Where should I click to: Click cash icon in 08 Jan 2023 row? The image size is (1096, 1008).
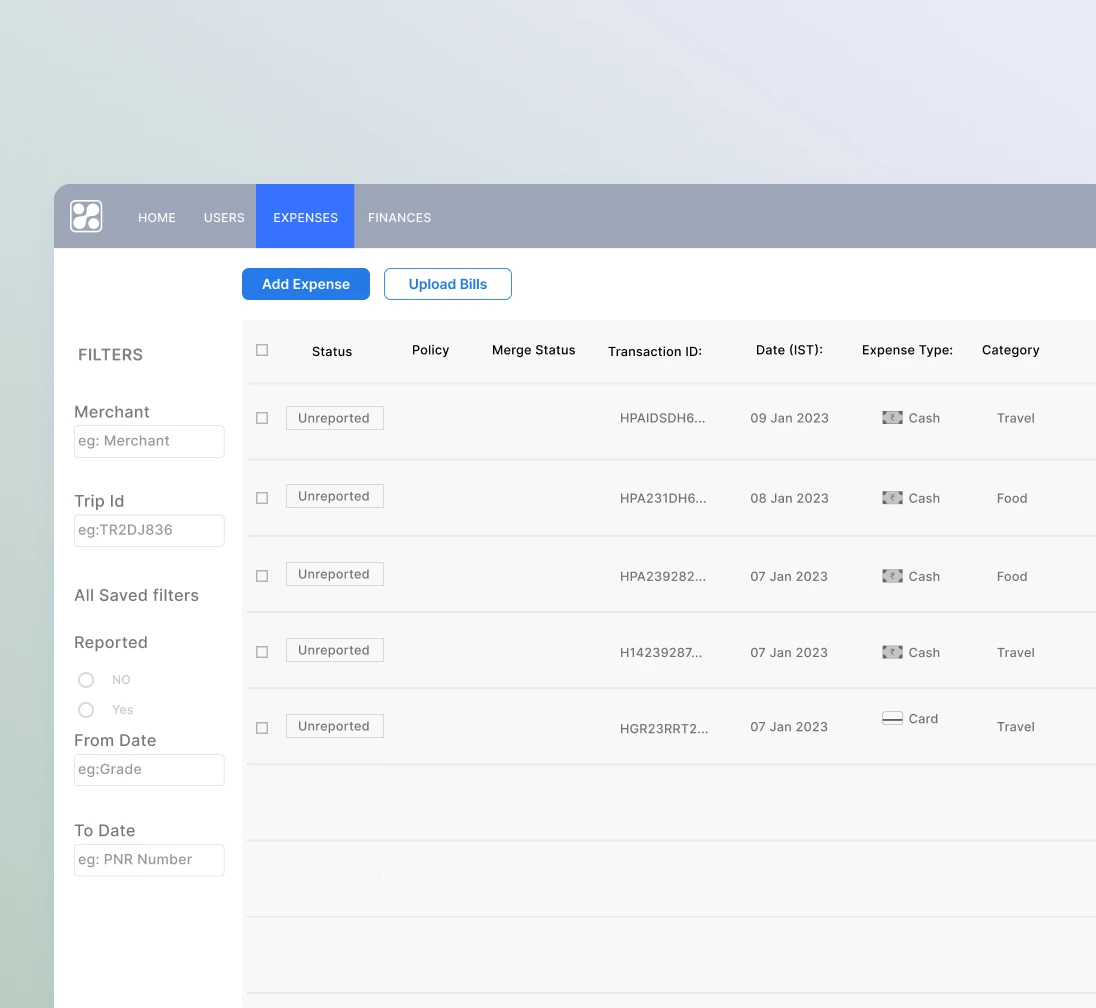coord(892,498)
